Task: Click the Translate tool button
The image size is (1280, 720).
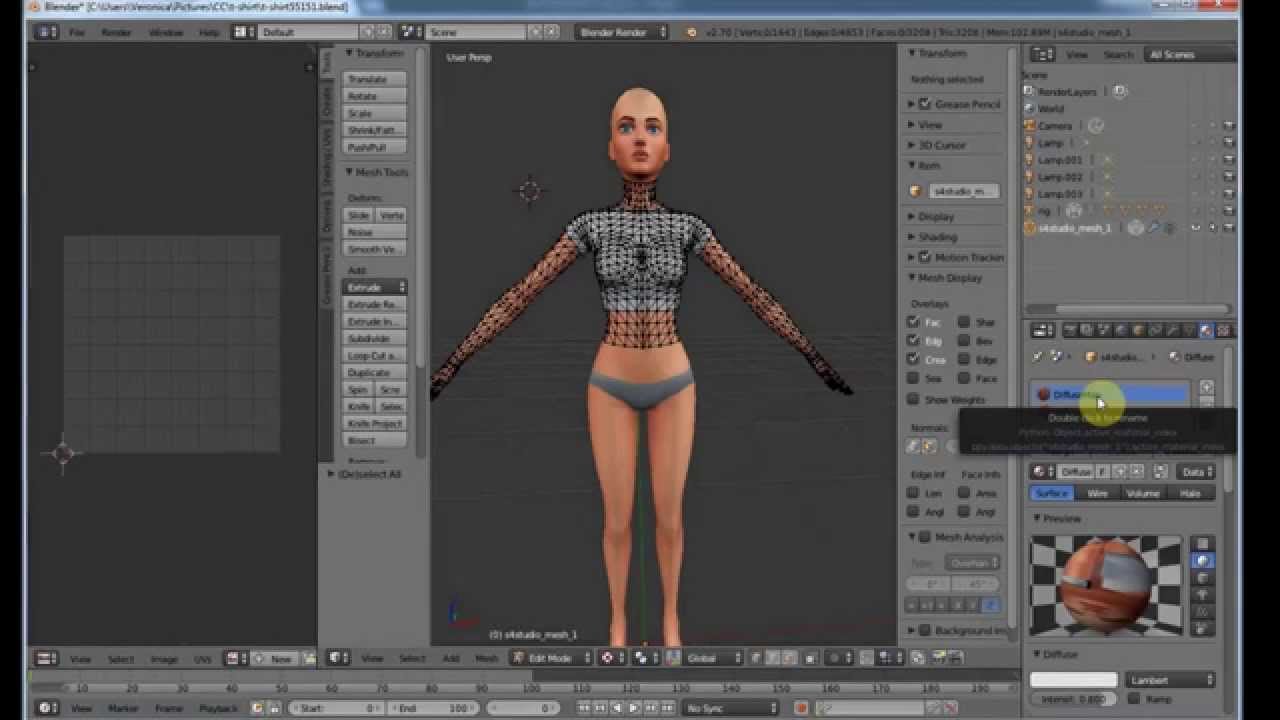Action: pyautogui.click(x=375, y=79)
